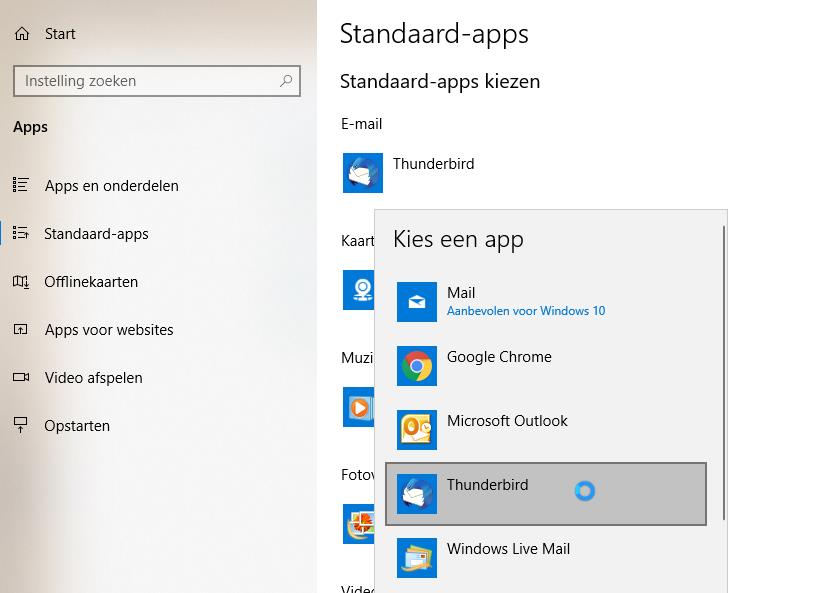Type in the Instelling zoeken field
Viewport: 819px width, 593px height.
pyautogui.click(x=145, y=81)
